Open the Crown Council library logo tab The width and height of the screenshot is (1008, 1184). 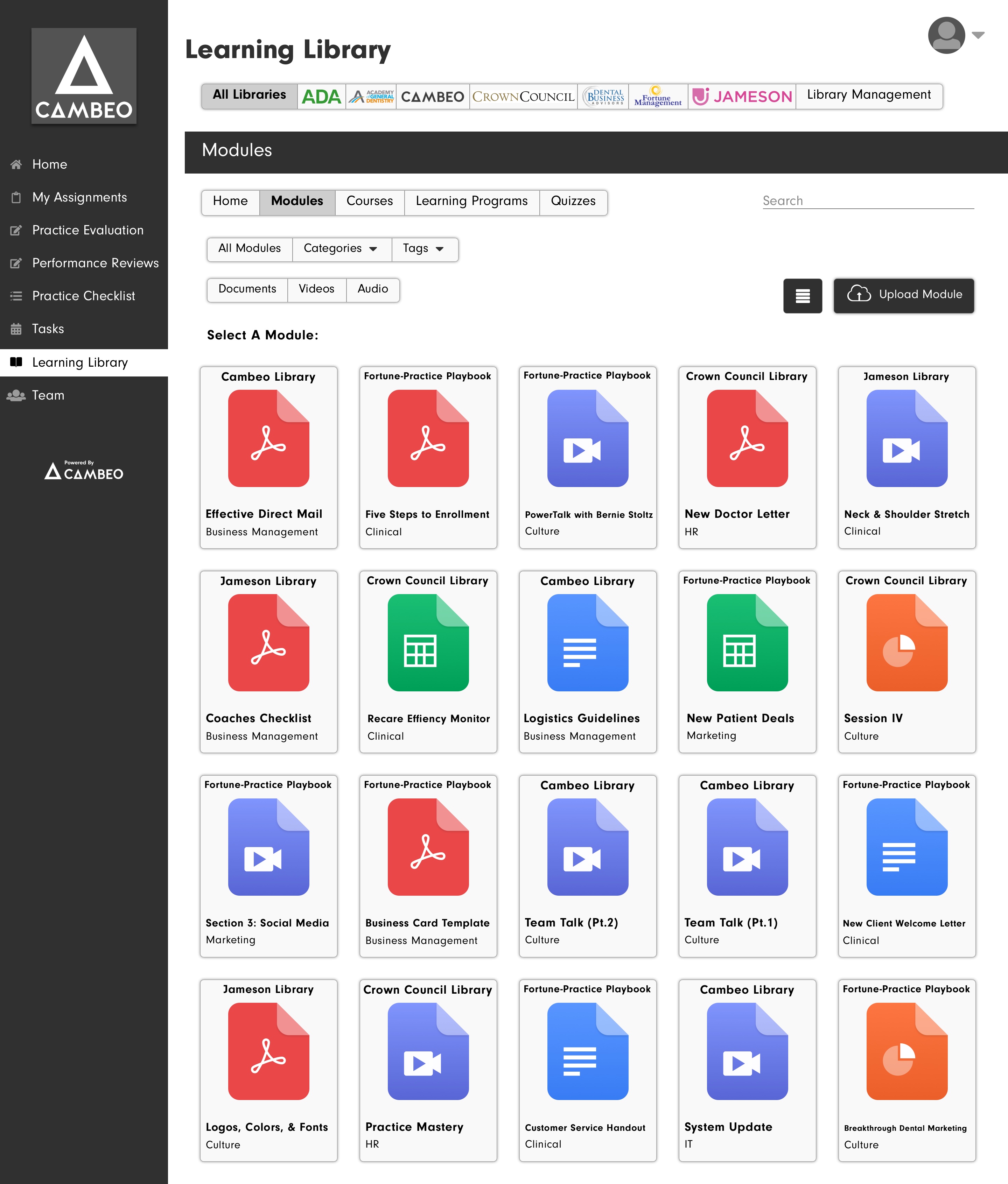click(523, 96)
